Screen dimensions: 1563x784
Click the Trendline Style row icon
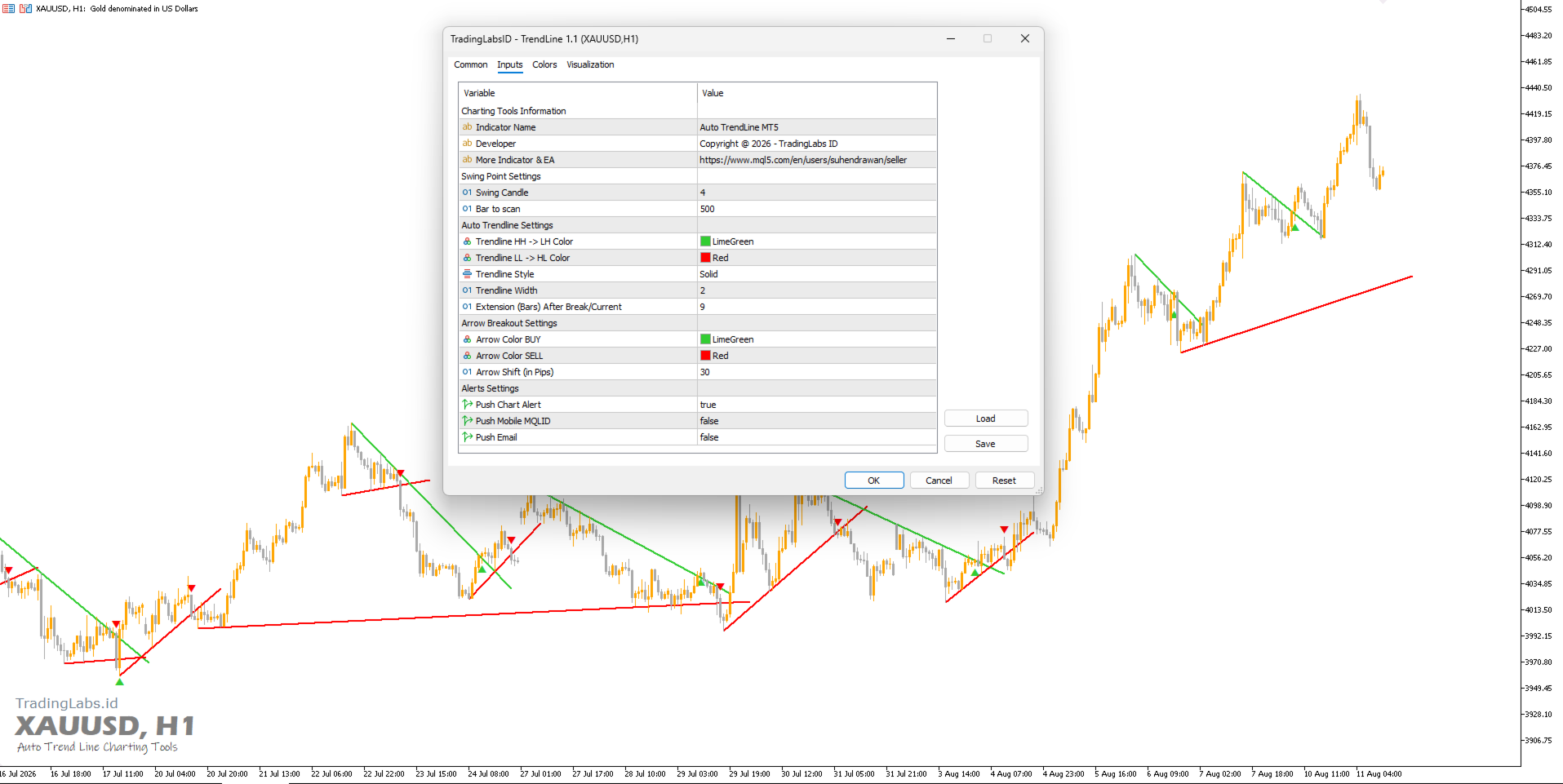click(x=467, y=274)
